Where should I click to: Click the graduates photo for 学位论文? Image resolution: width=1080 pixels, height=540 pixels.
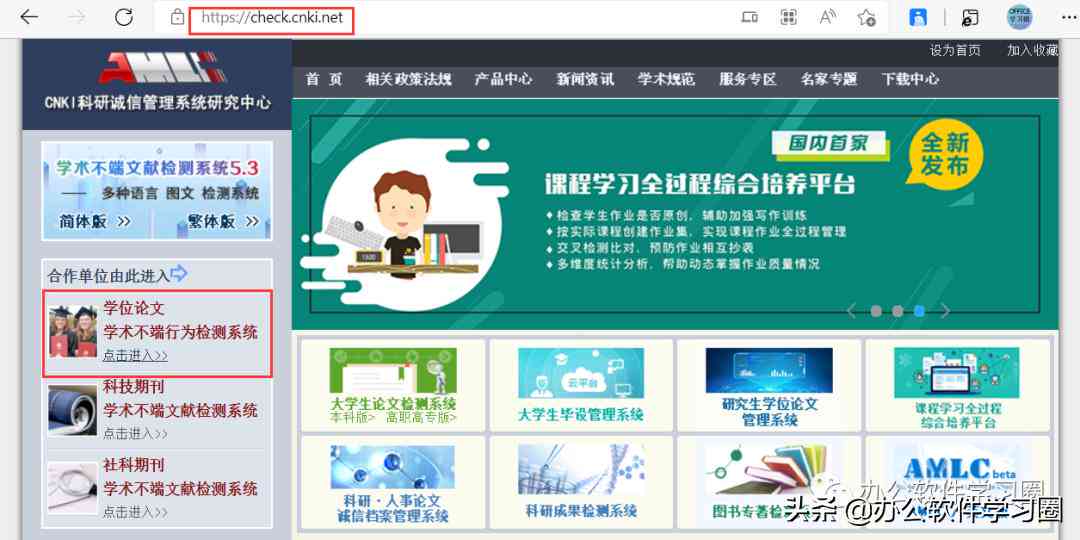[x=73, y=331]
